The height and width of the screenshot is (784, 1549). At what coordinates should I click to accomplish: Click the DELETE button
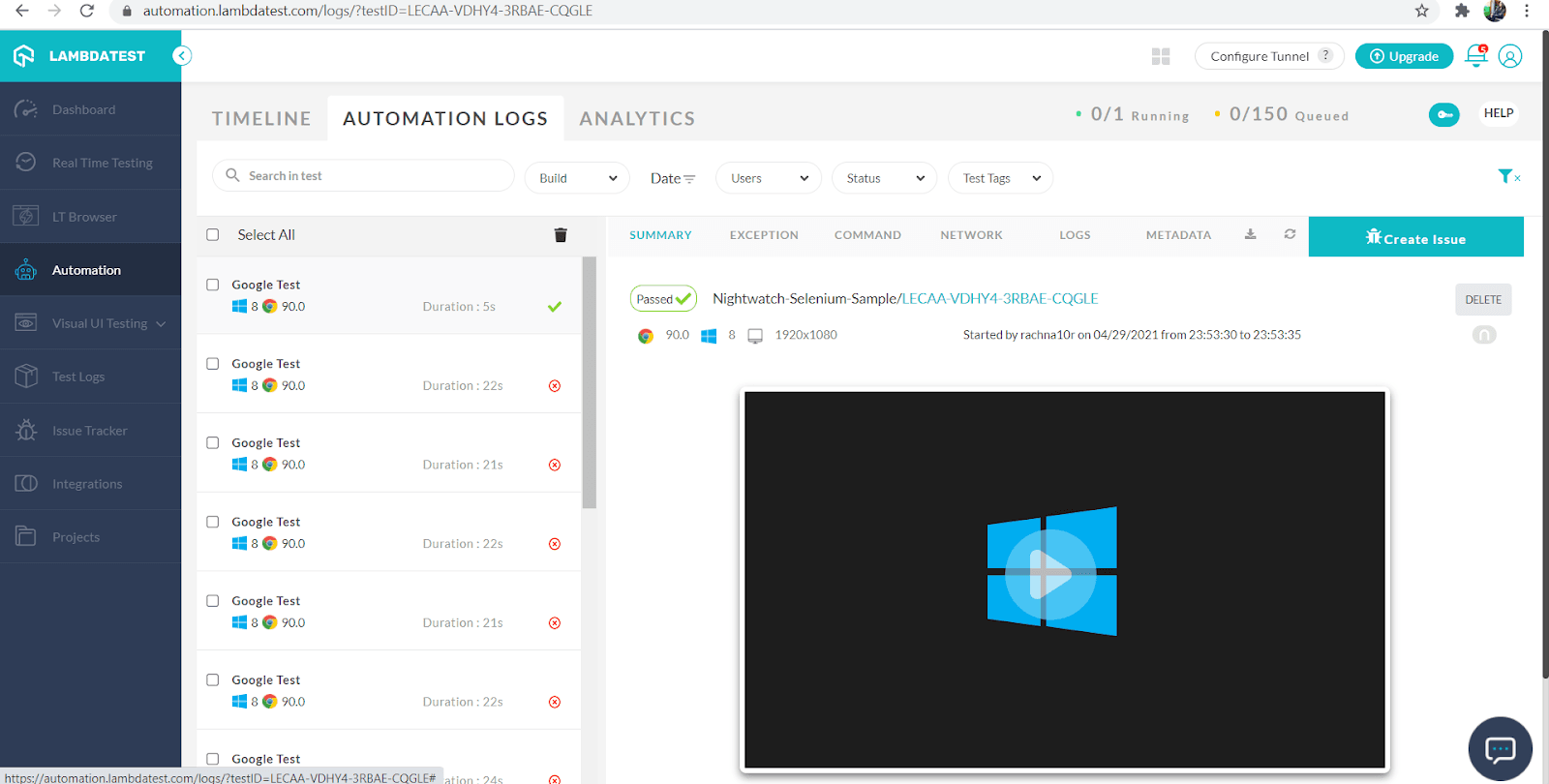pos(1482,300)
